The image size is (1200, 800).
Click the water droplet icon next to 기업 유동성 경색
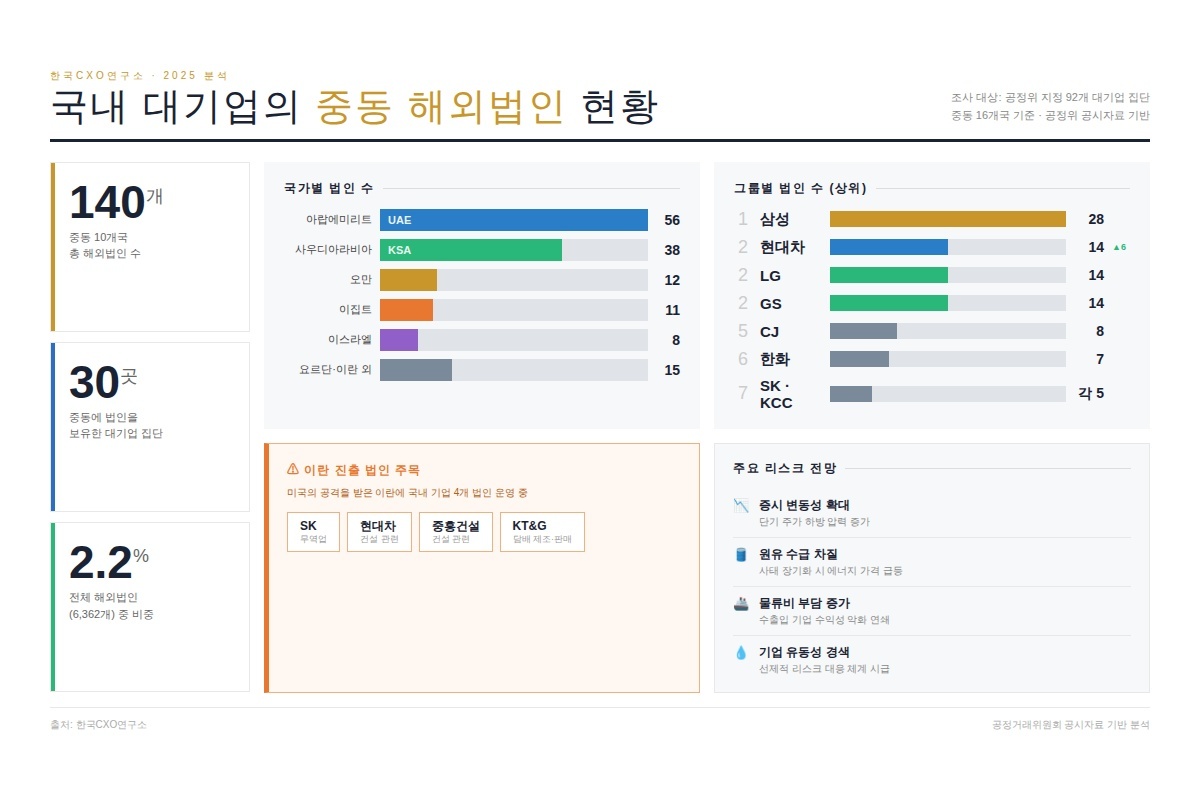click(x=741, y=653)
